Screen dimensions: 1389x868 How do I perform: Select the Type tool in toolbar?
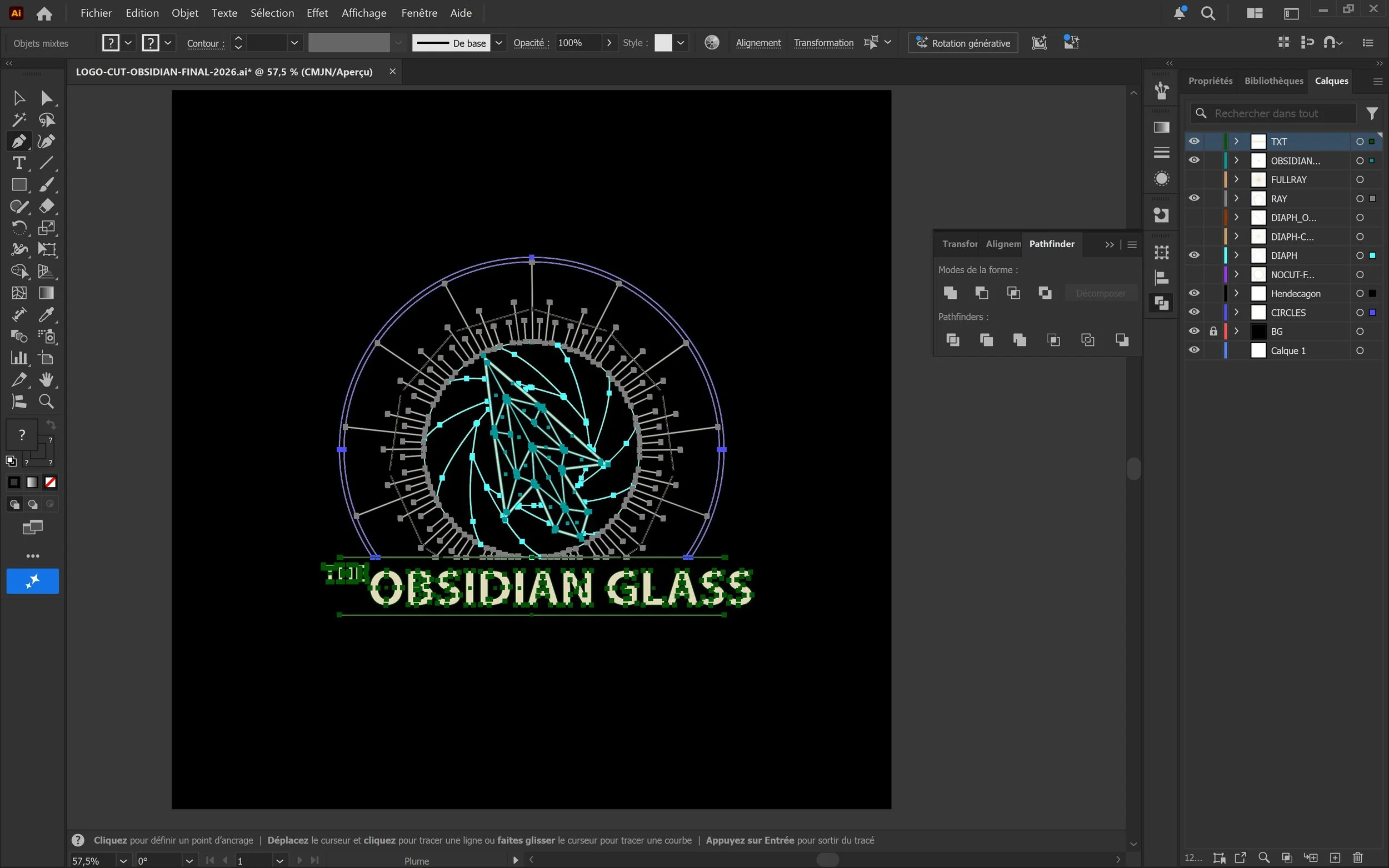click(18, 163)
